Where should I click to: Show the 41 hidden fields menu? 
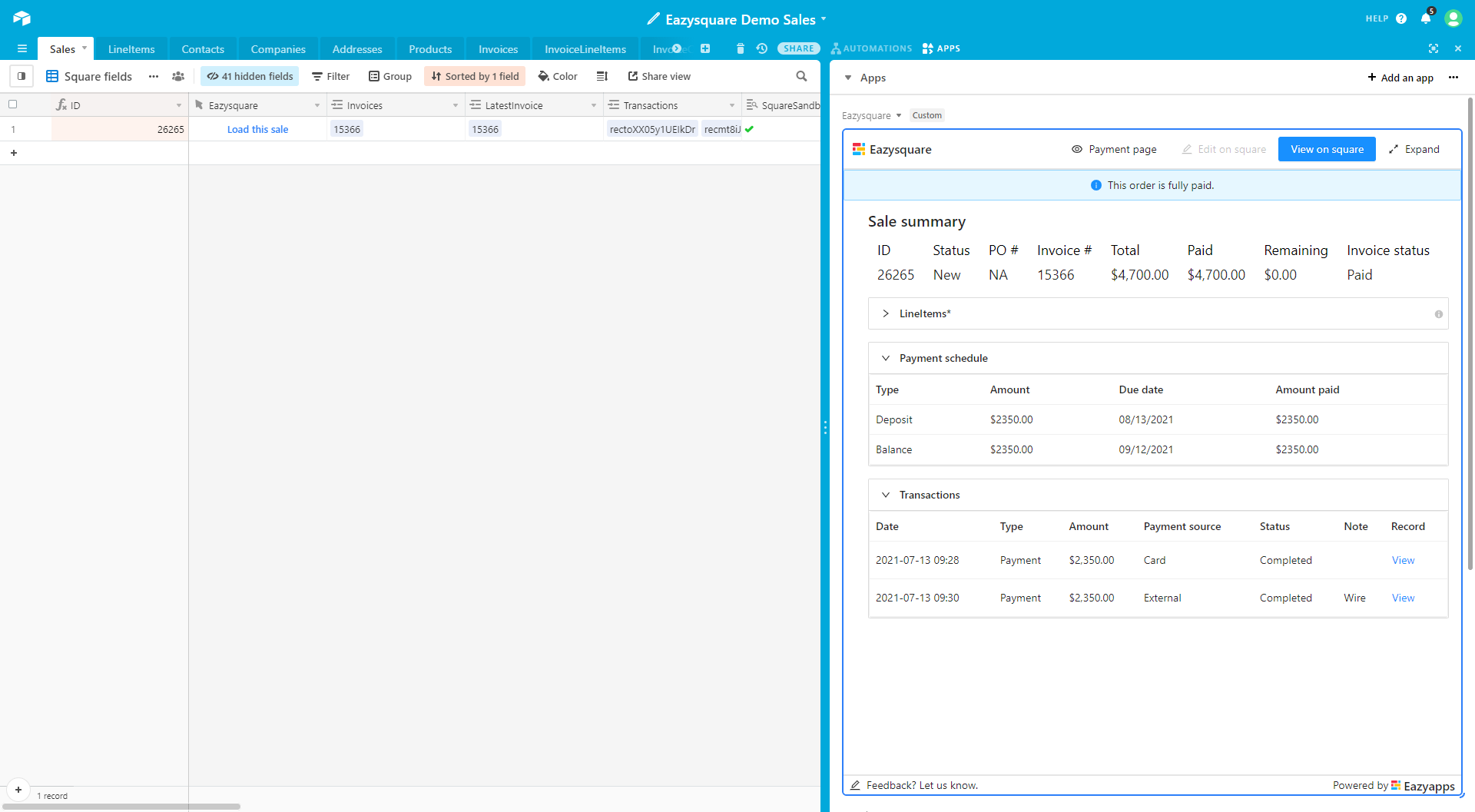[250, 76]
